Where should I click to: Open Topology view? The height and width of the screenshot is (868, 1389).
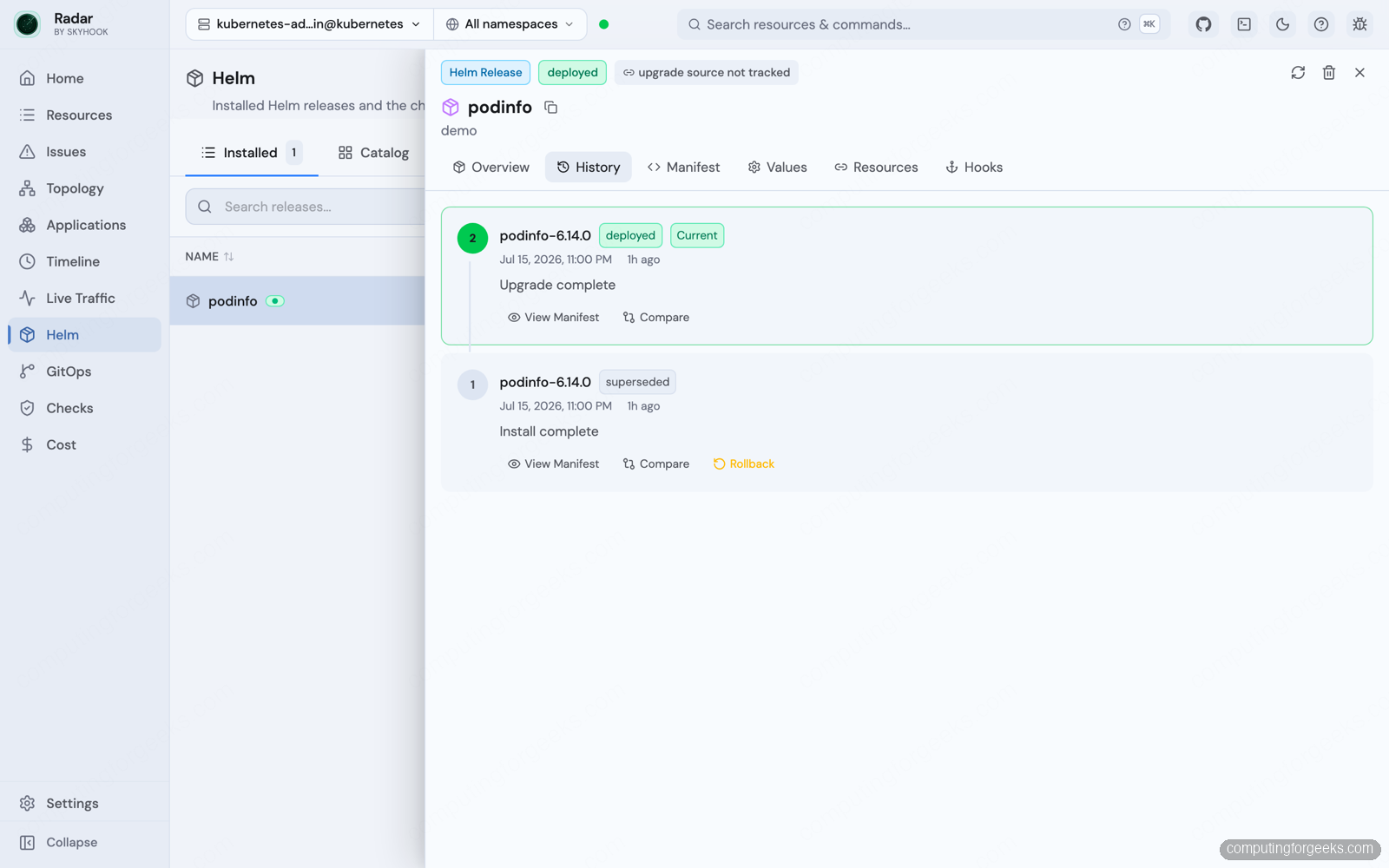click(x=84, y=188)
